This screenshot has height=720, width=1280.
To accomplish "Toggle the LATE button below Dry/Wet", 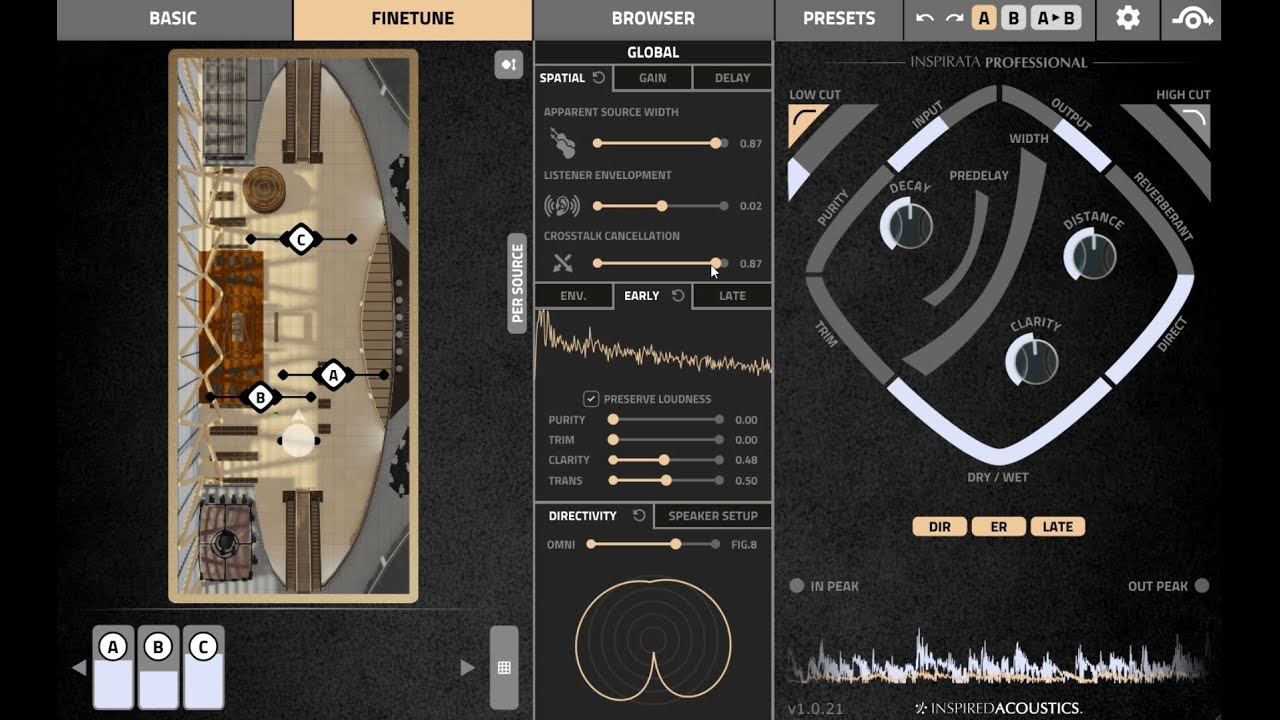I will click(1058, 527).
